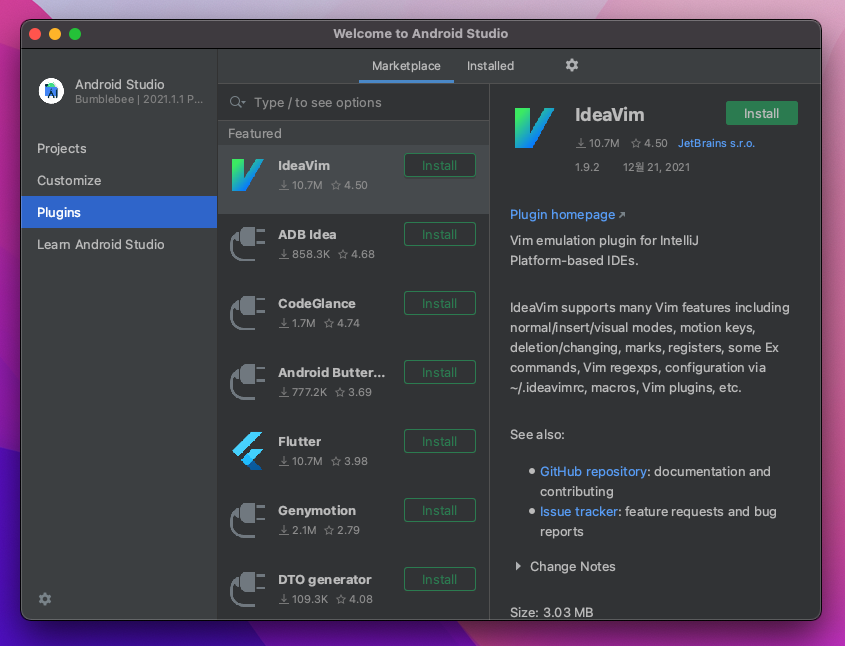Click the IdeaVim list icon

coord(247,175)
